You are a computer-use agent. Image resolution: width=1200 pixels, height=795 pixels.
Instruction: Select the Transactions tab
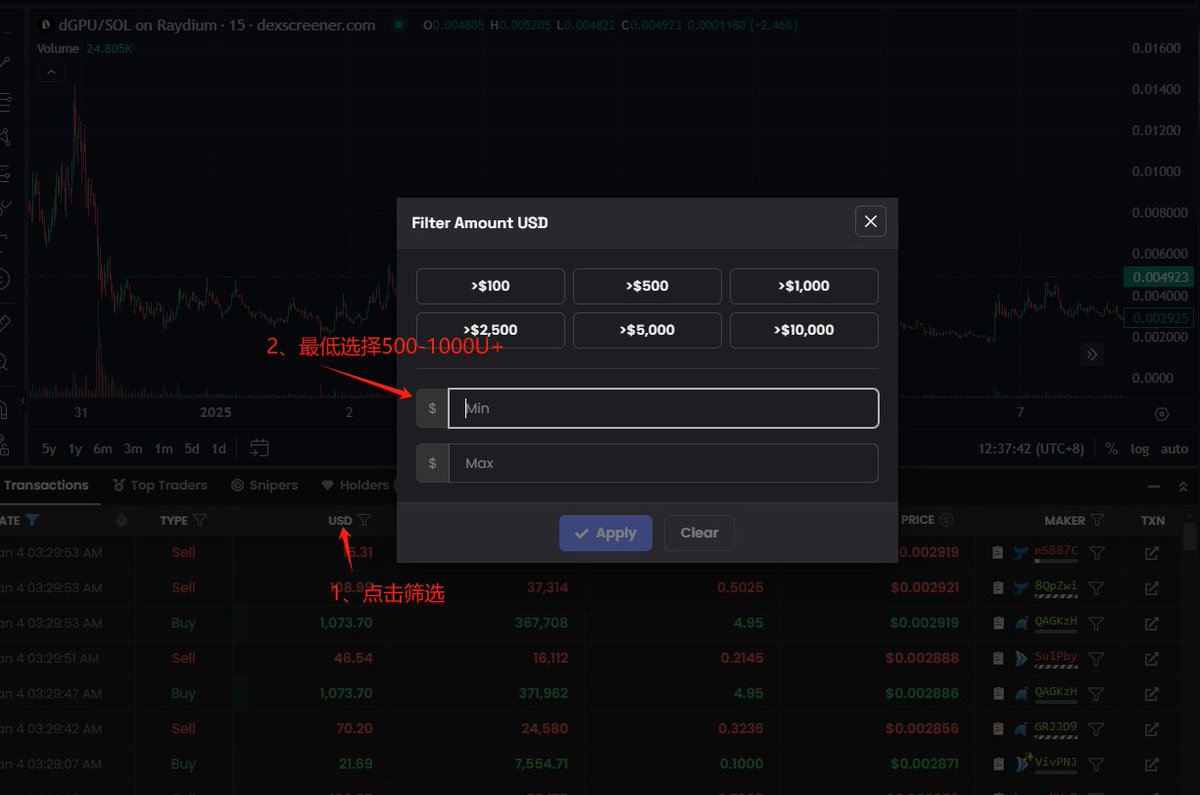pos(46,485)
